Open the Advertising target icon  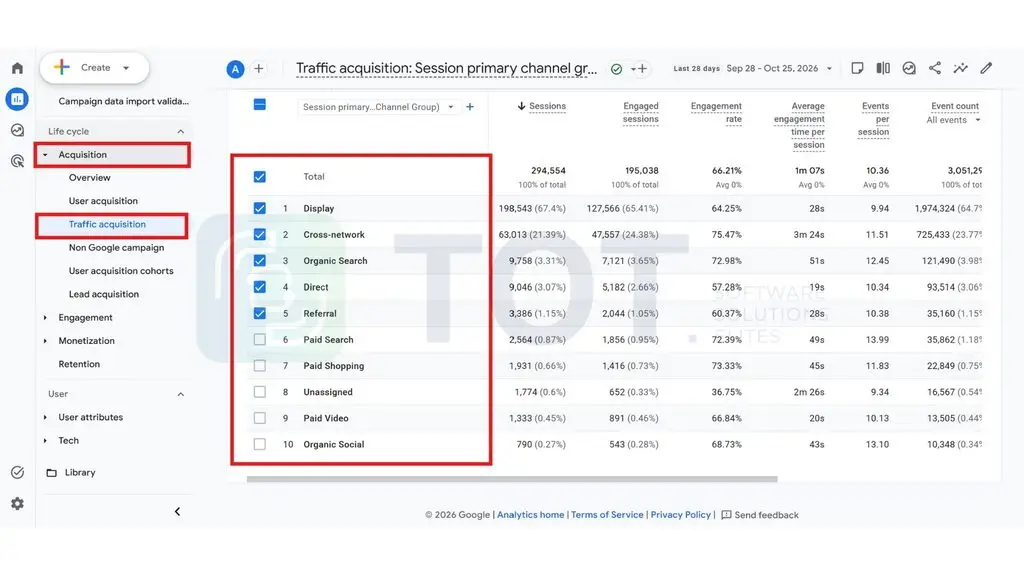[18, 161]
